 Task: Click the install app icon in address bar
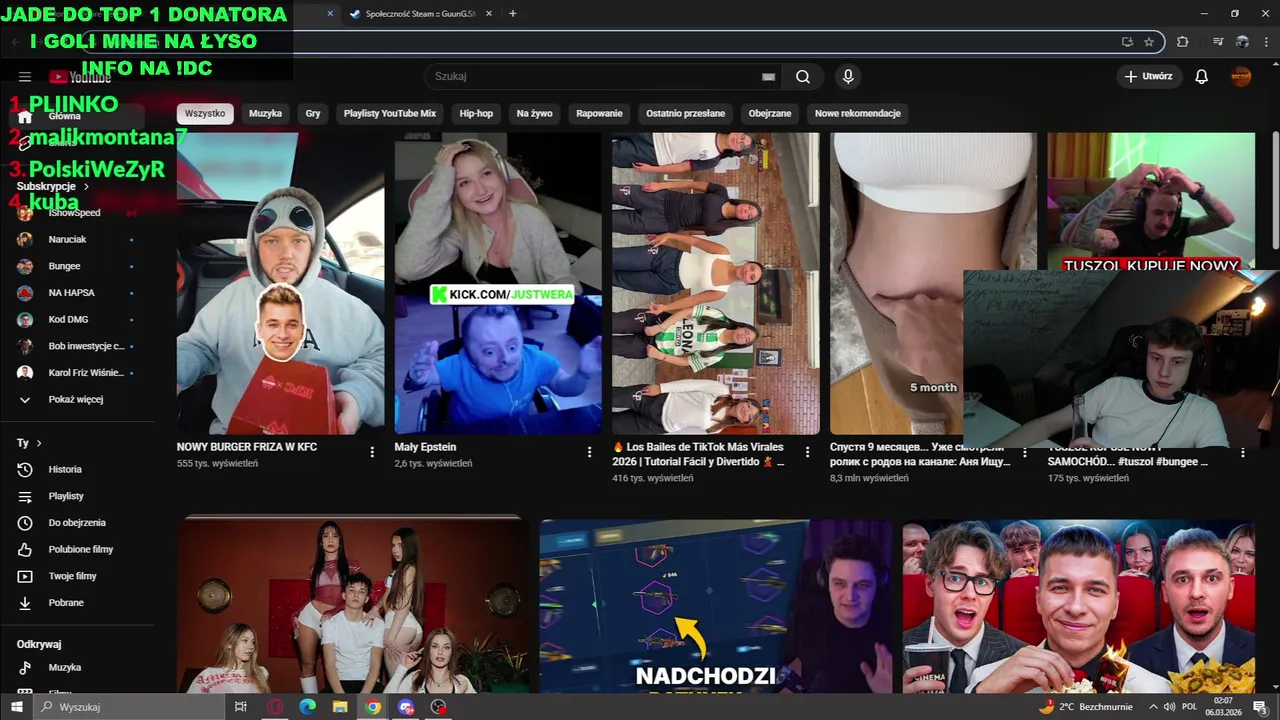1127,42
